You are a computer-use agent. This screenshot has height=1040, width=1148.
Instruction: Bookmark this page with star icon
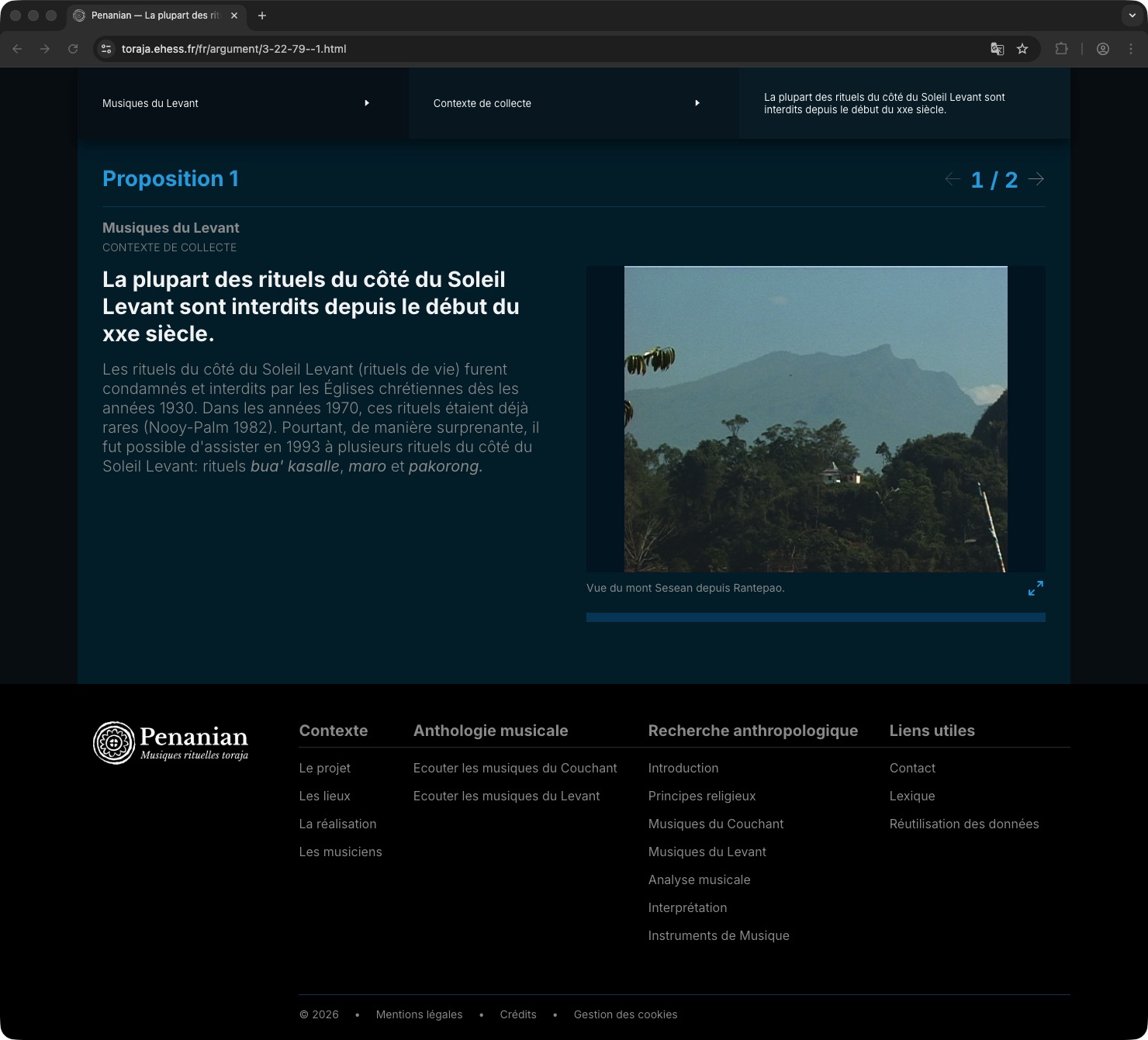1022,49
